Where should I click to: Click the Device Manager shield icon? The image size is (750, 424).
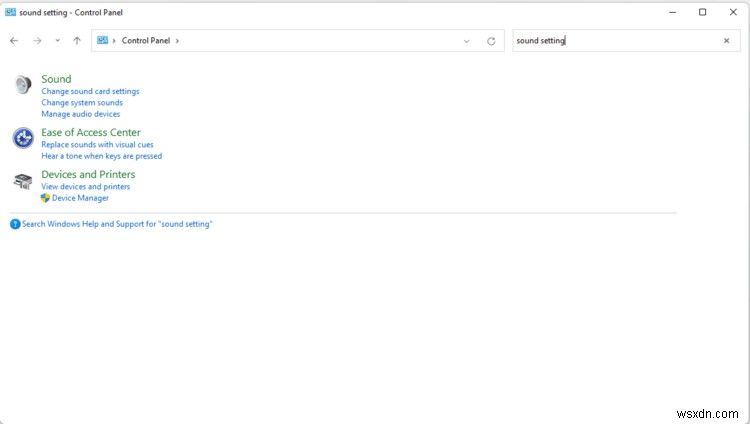[45, 198]
